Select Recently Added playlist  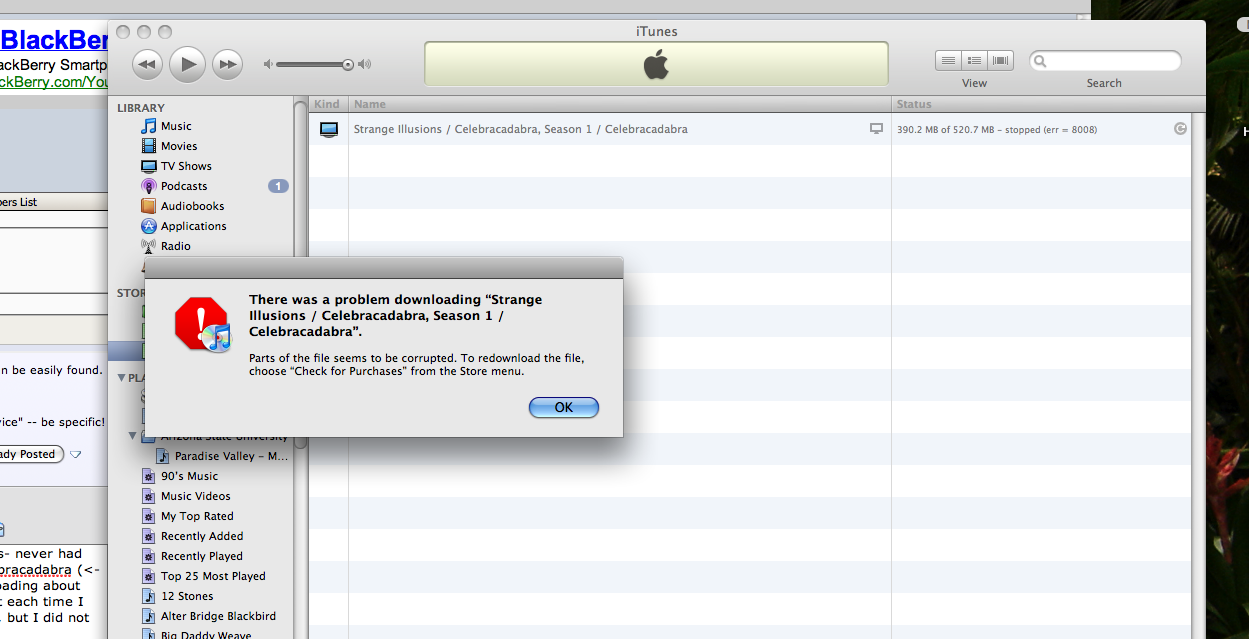coord(202,536)
